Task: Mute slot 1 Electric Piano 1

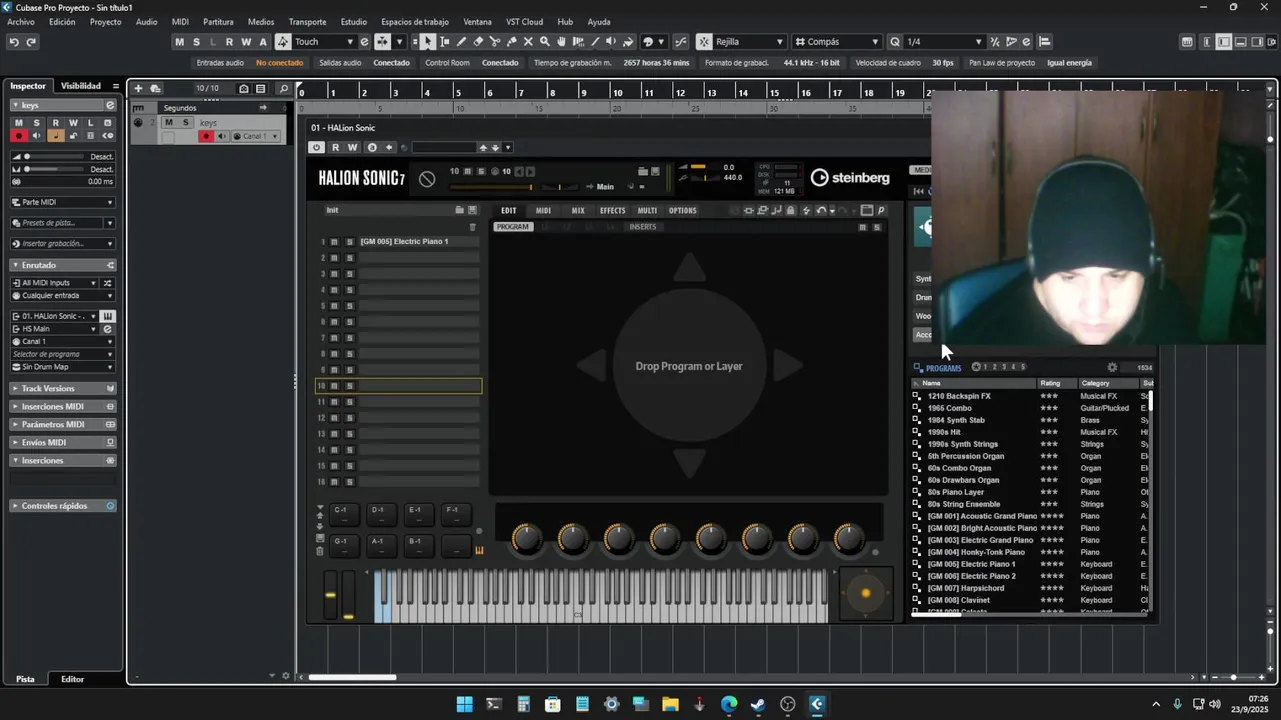Action: (x=335, y=242)
